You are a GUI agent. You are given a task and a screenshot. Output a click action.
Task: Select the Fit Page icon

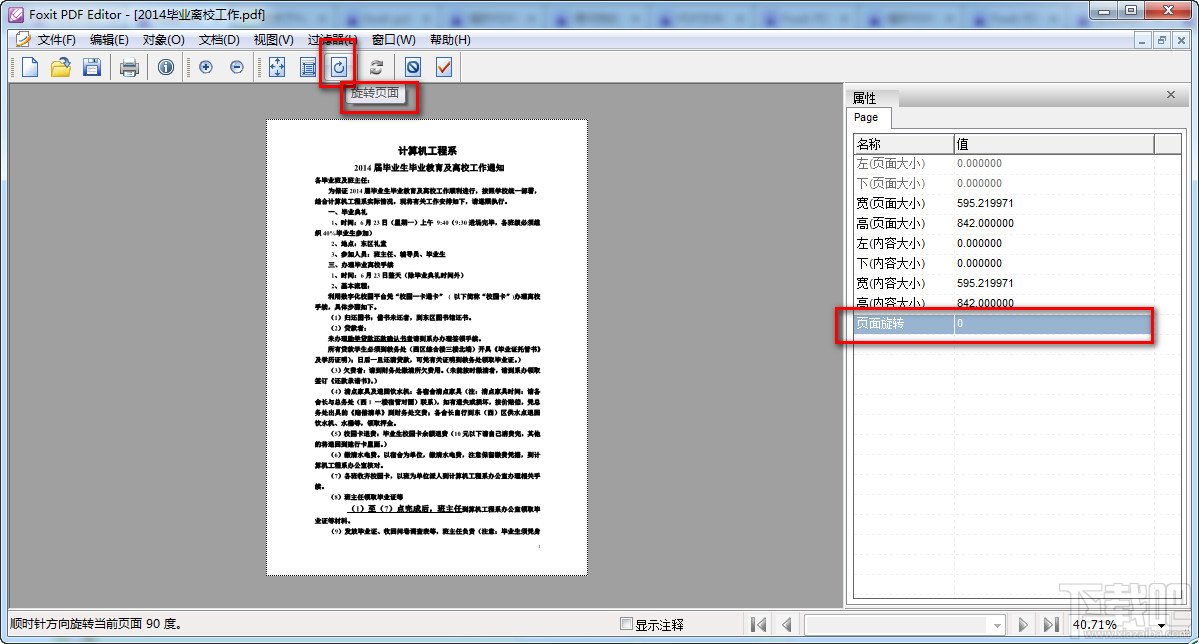[276, 67]
